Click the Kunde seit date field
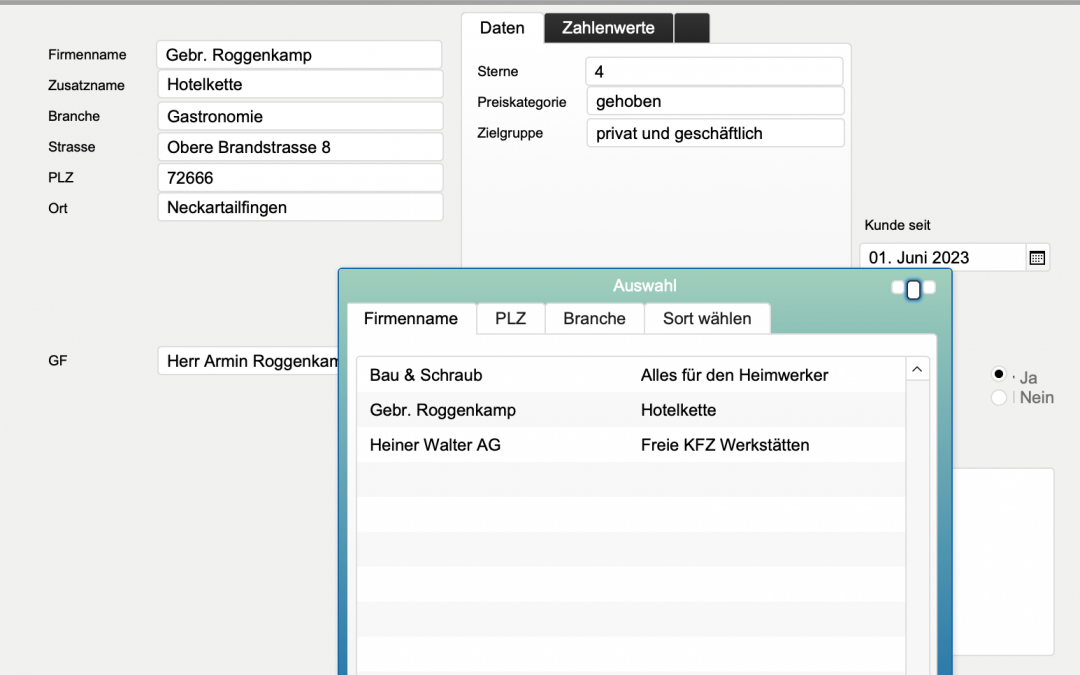This screenshot has width=1080, height=675. pos(942,258)
